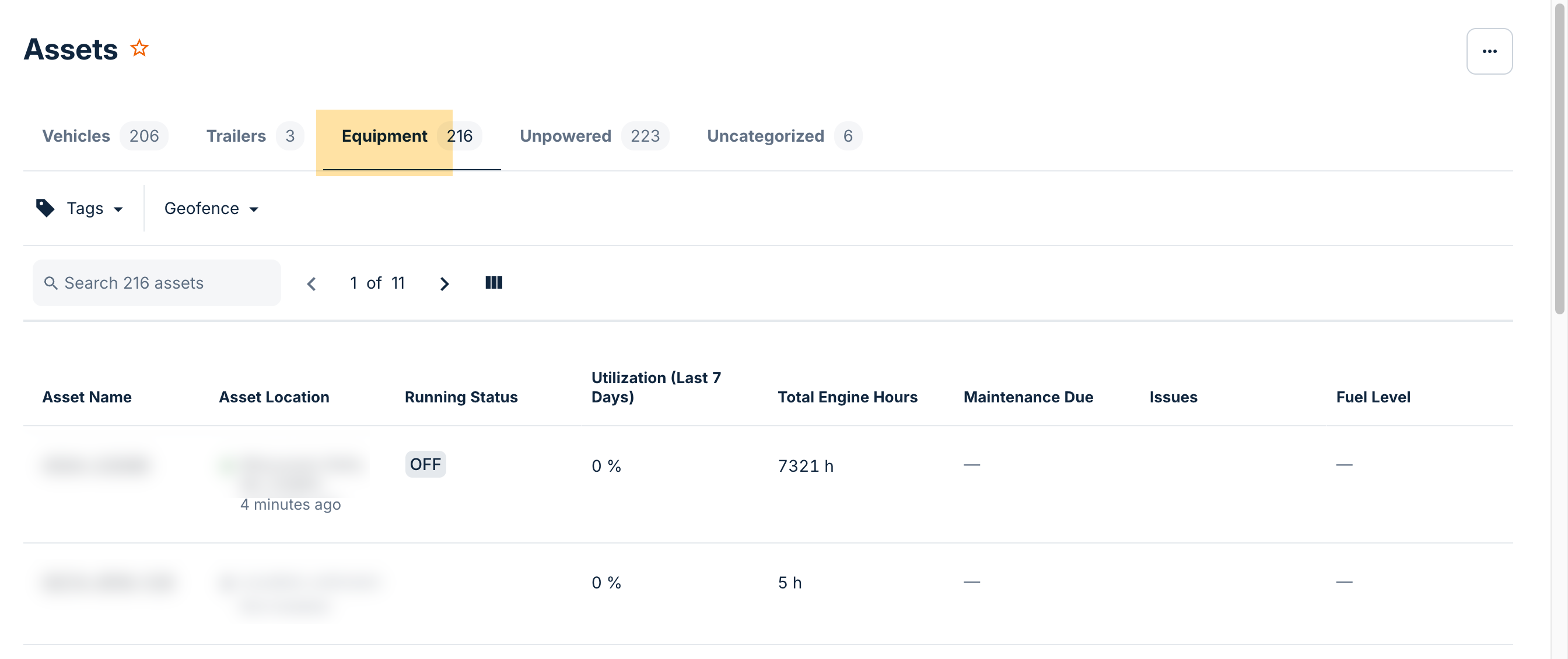Click the Total Engine Hours column header
1568x659 pixels.
(x=846, y=397)
